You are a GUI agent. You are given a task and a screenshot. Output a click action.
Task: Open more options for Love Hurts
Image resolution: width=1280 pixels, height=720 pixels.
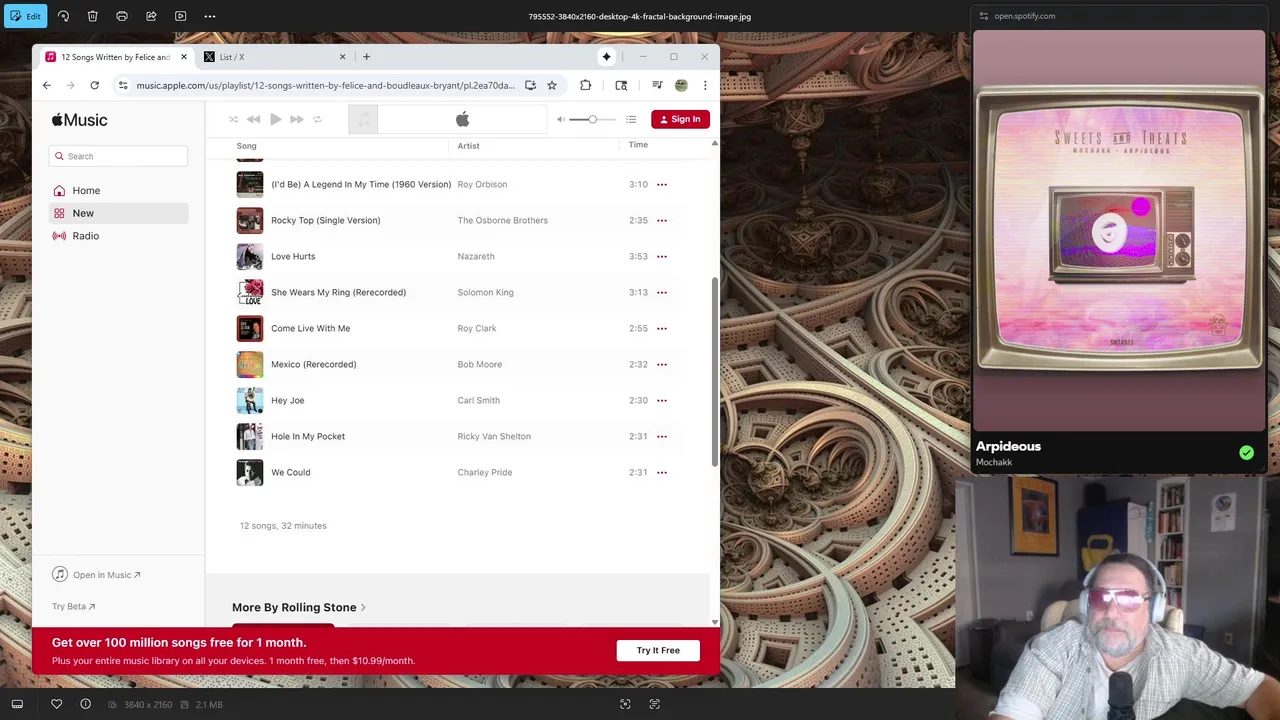coord(661,256)
